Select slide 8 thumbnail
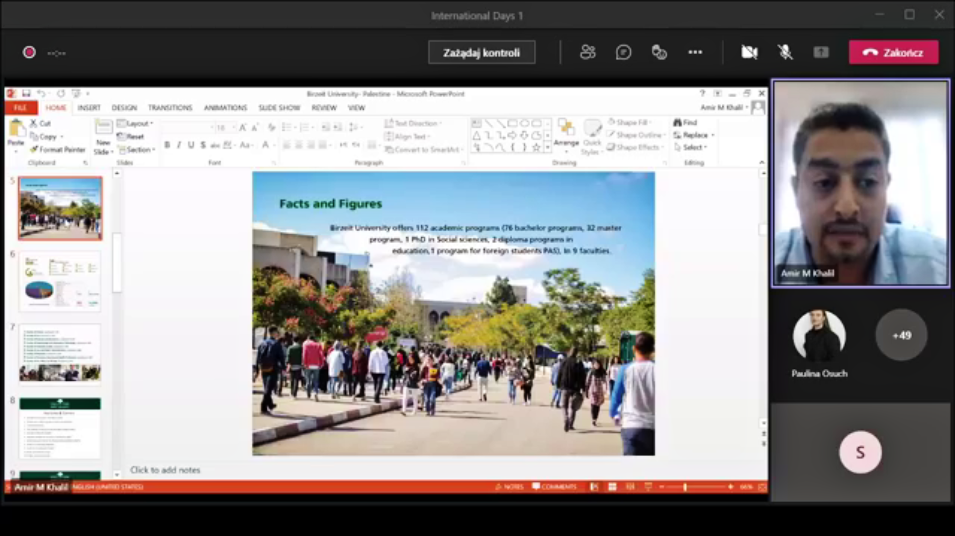This screenshot has height=536, width=955. pos(60,428)
